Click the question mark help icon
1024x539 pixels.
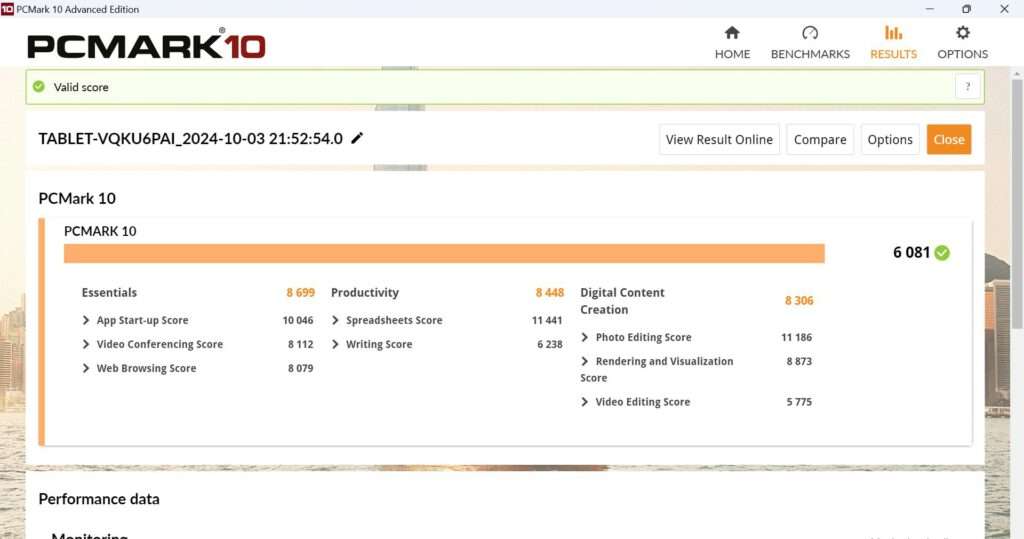pos(967,87)
